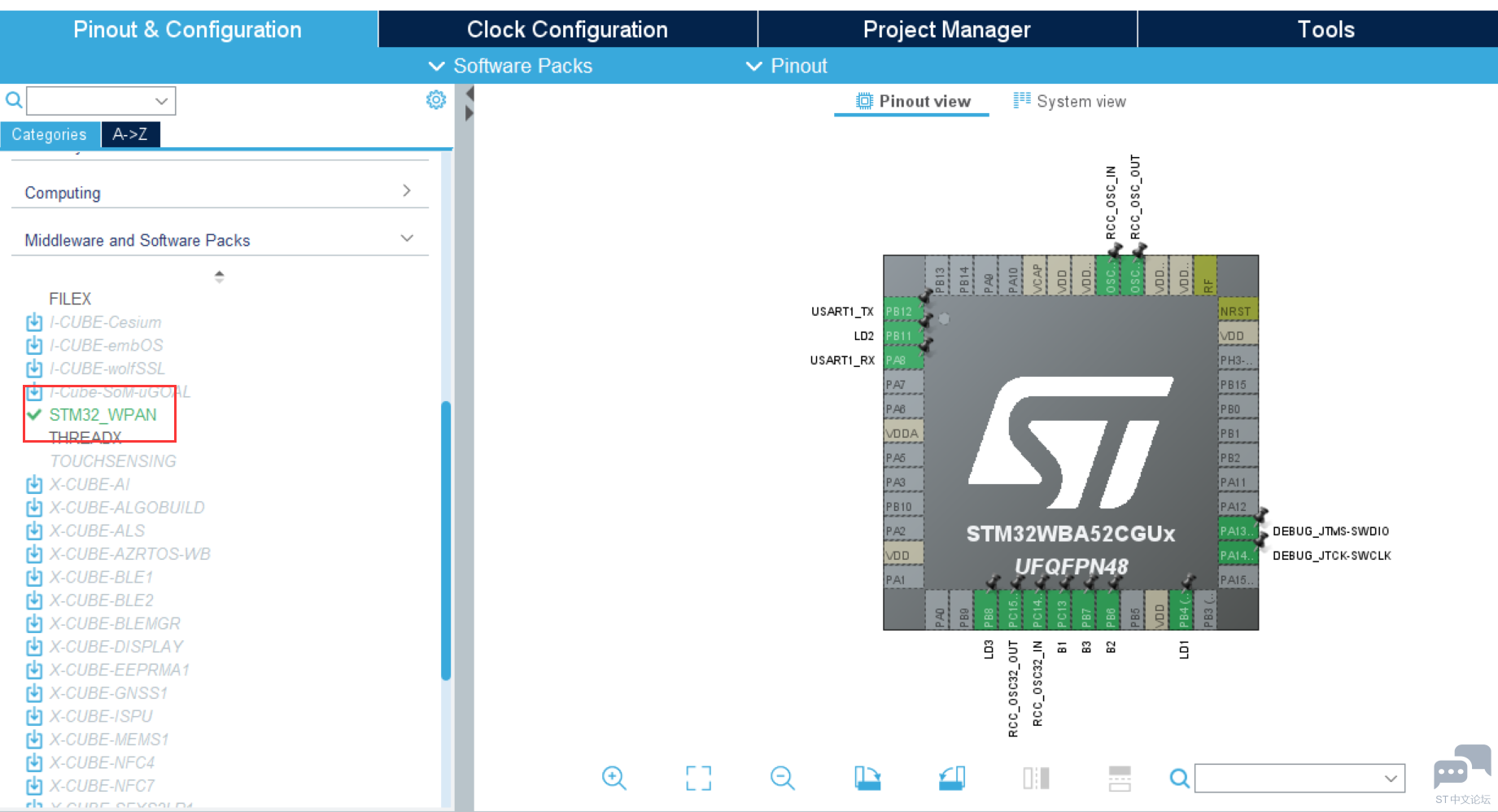Open the gear settings icon above the categories list
The image size is (1498, 812).
[436, 99]
